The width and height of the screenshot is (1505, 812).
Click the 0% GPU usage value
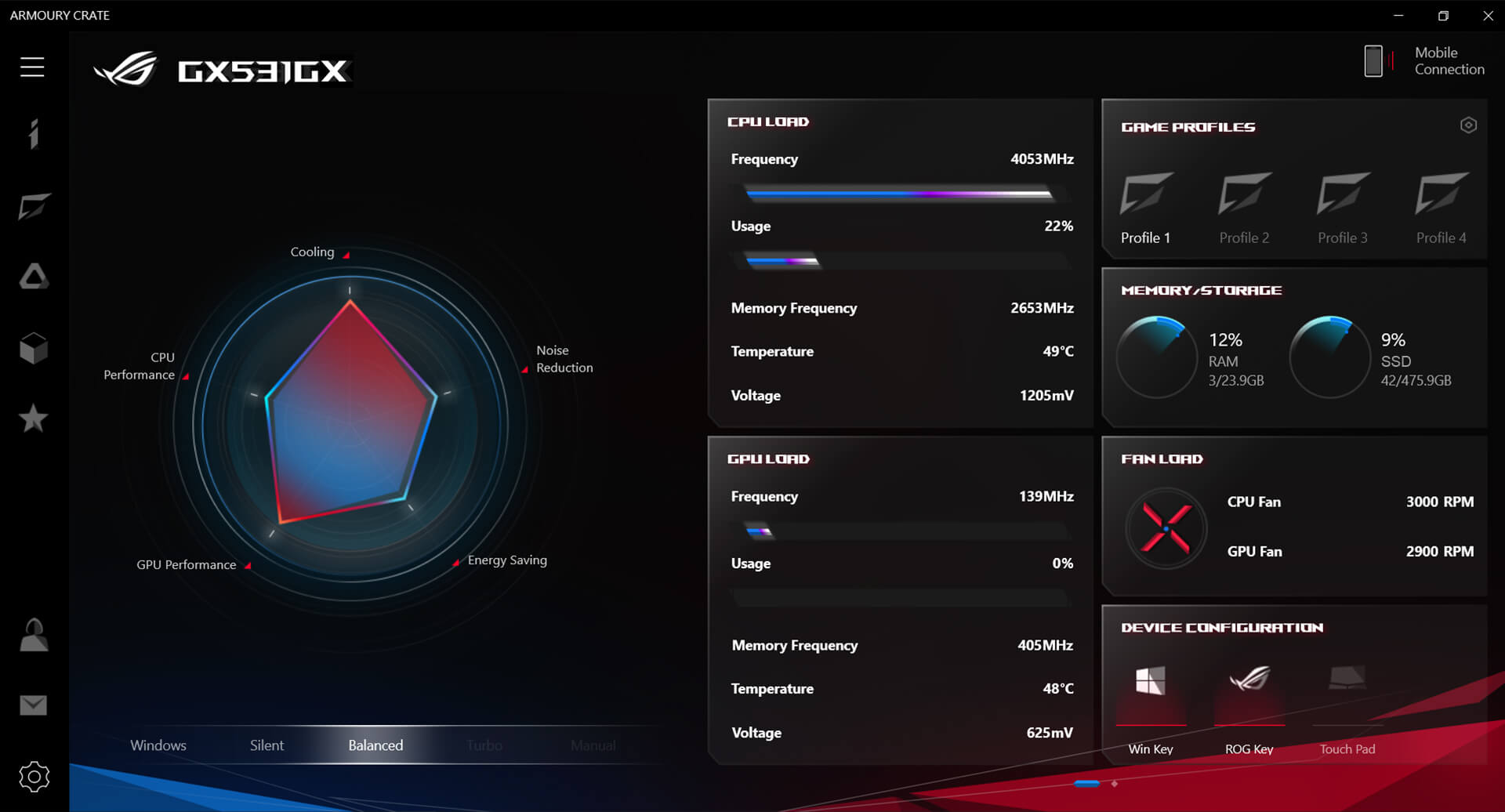tap(1062, 564)
